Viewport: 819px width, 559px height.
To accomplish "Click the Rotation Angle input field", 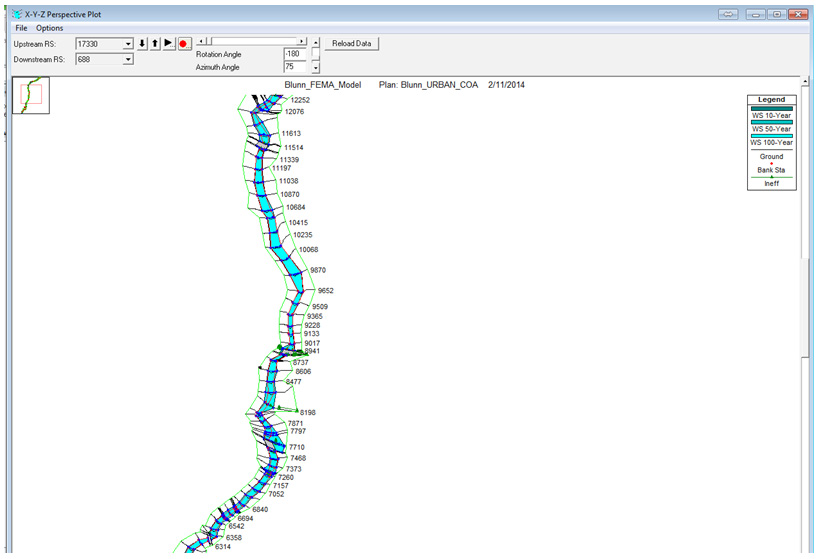I will tap(294, 53).
